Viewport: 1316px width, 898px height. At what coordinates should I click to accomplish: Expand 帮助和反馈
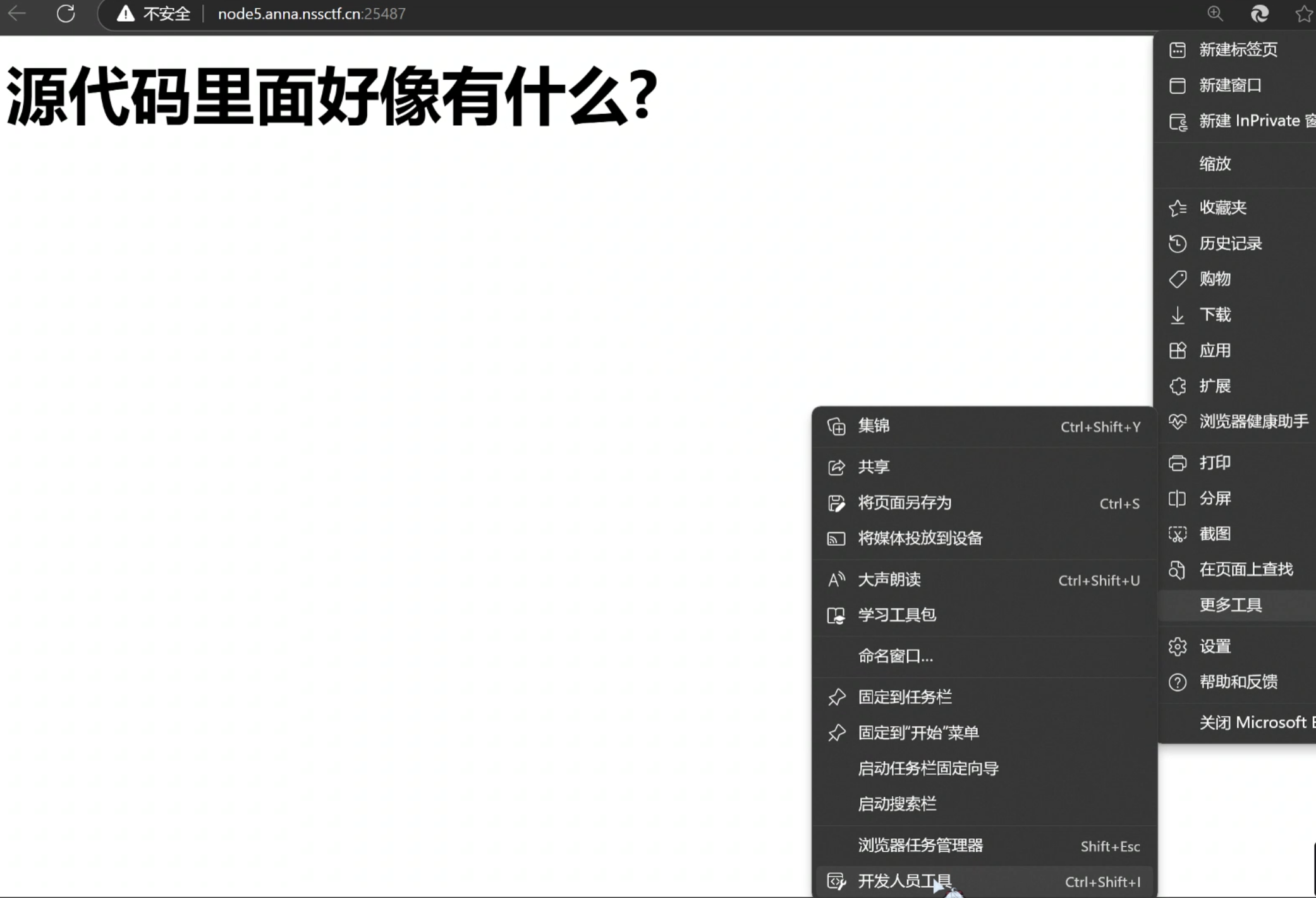point(1236,682)
